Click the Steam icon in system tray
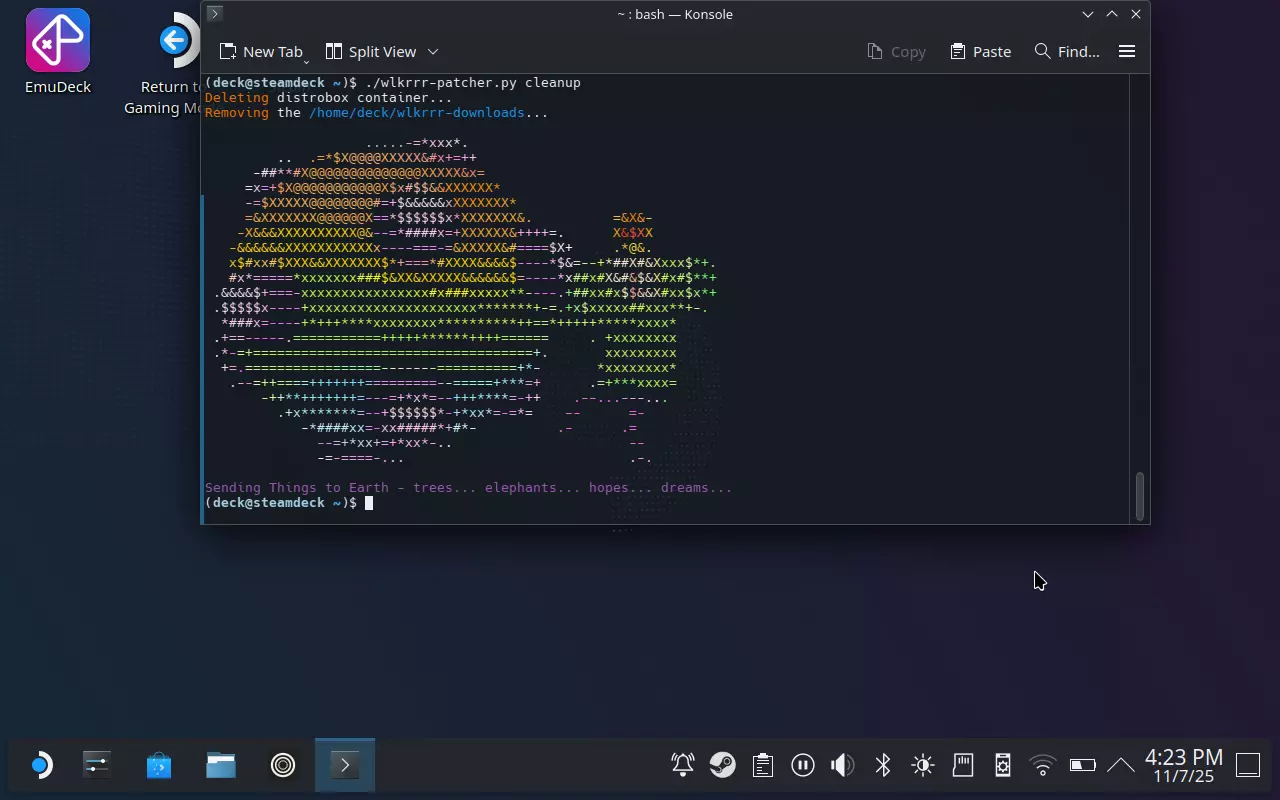Image resolution: width=1280 pixels, height=800 pixels. coord(722,766)
